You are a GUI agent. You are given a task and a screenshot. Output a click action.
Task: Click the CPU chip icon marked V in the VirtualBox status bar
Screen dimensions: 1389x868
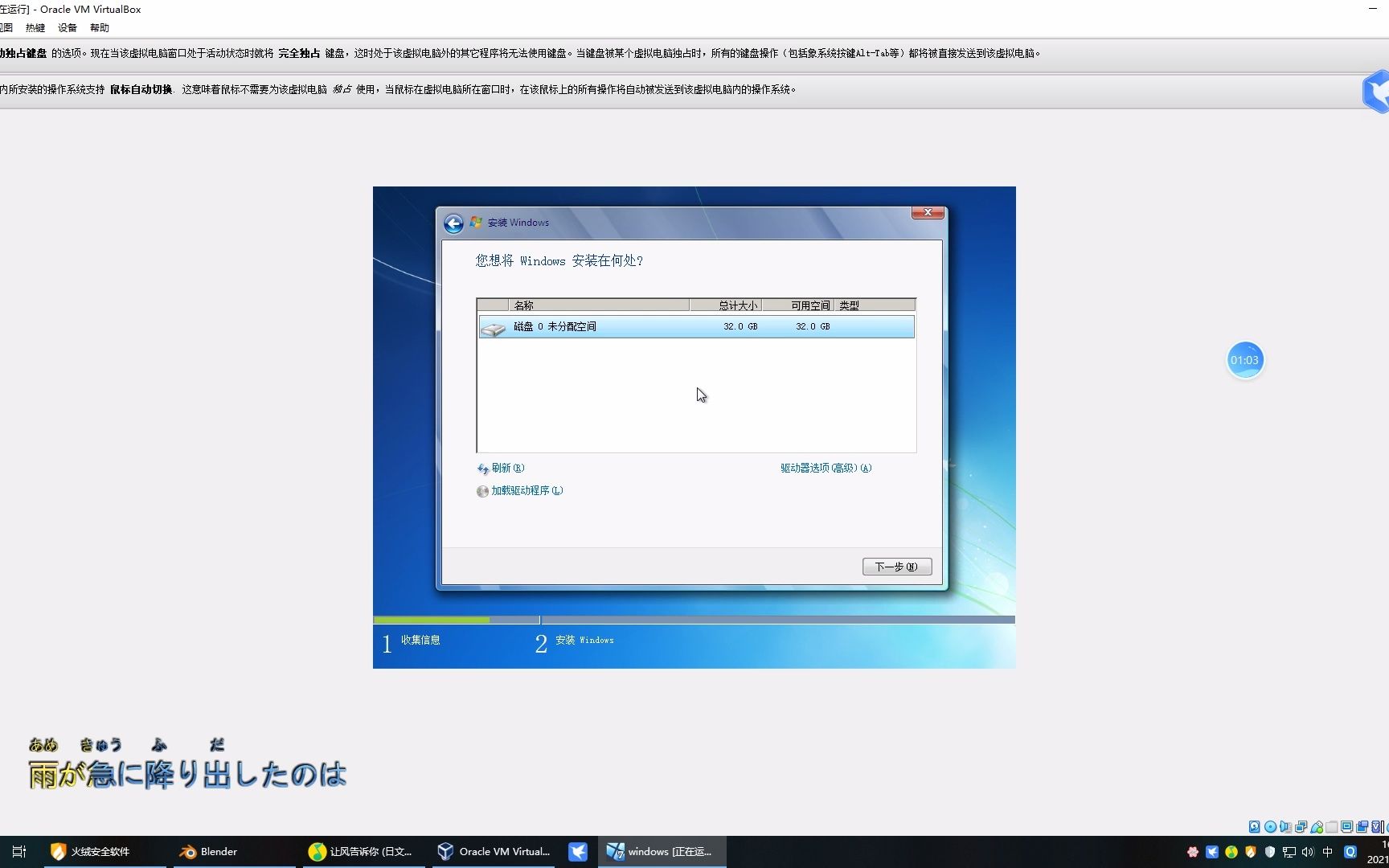pyautogui.click(x=1376, y=826)
